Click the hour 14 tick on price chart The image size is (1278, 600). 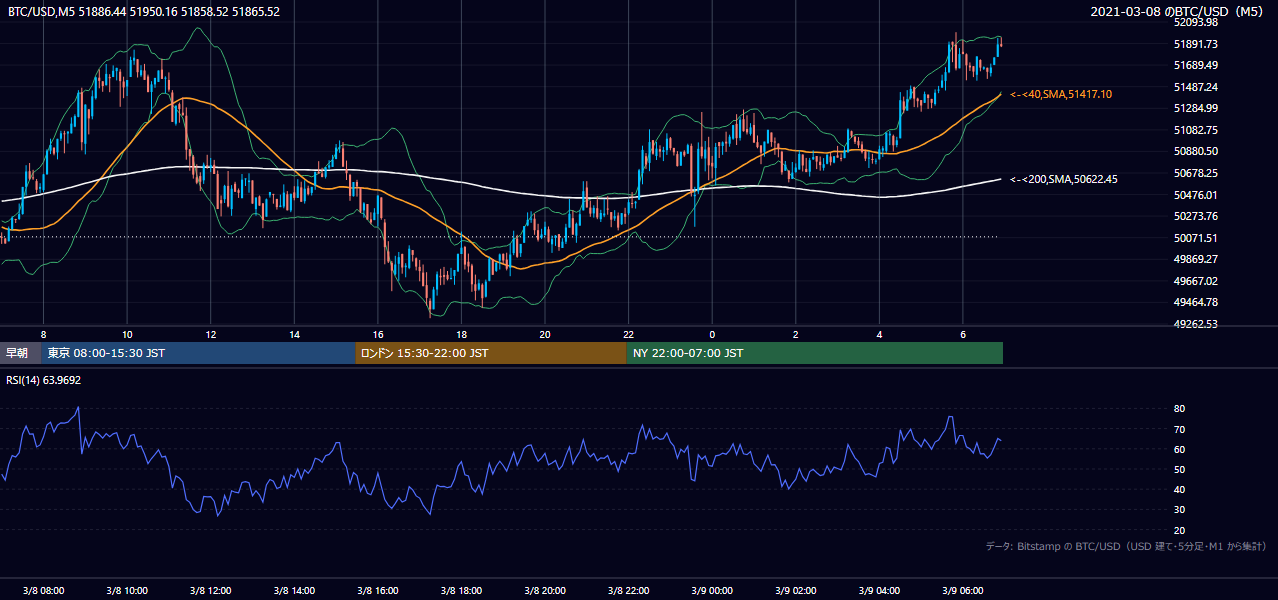(x=294, y=333)
